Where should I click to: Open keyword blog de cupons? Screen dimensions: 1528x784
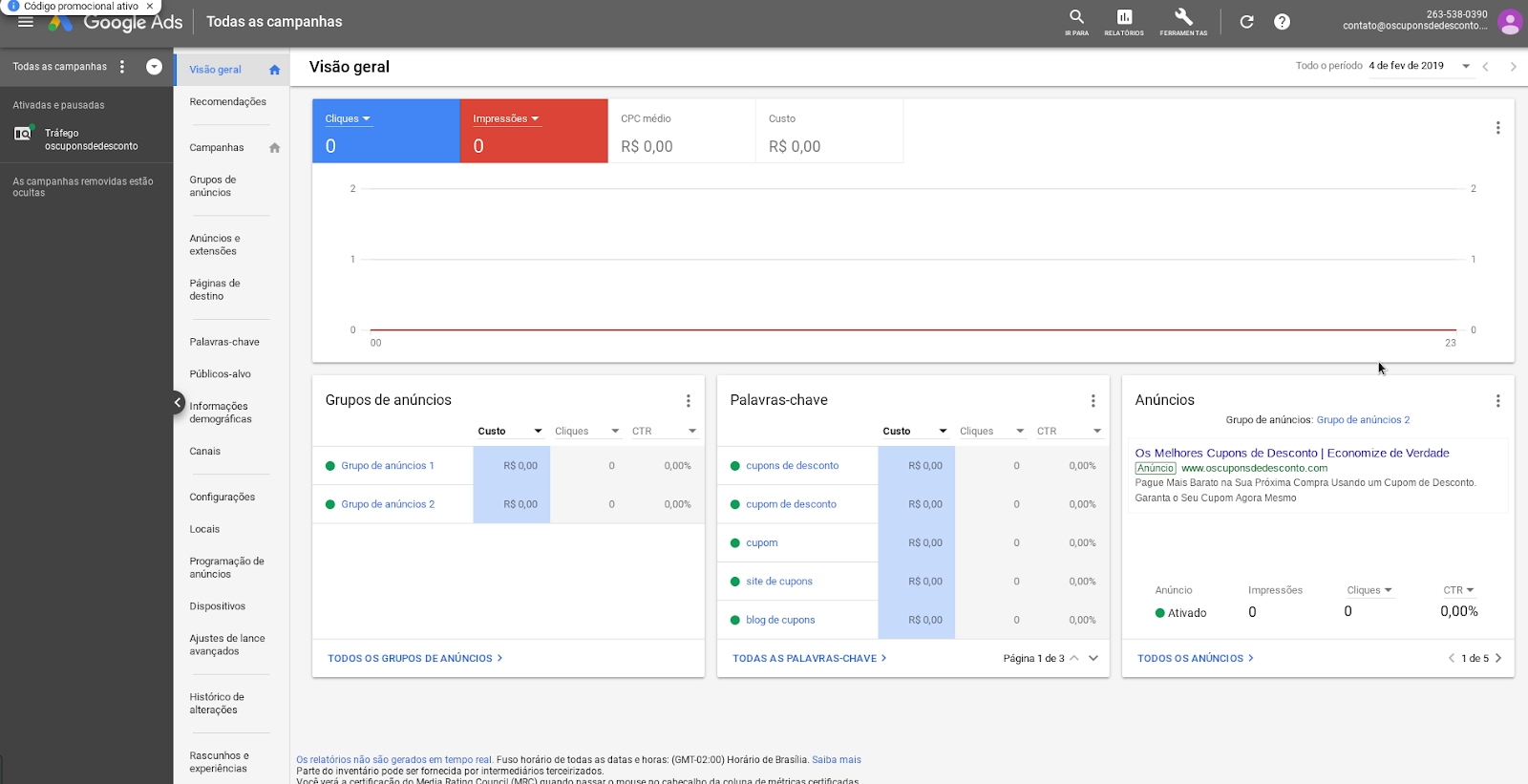tap(780, 620)
